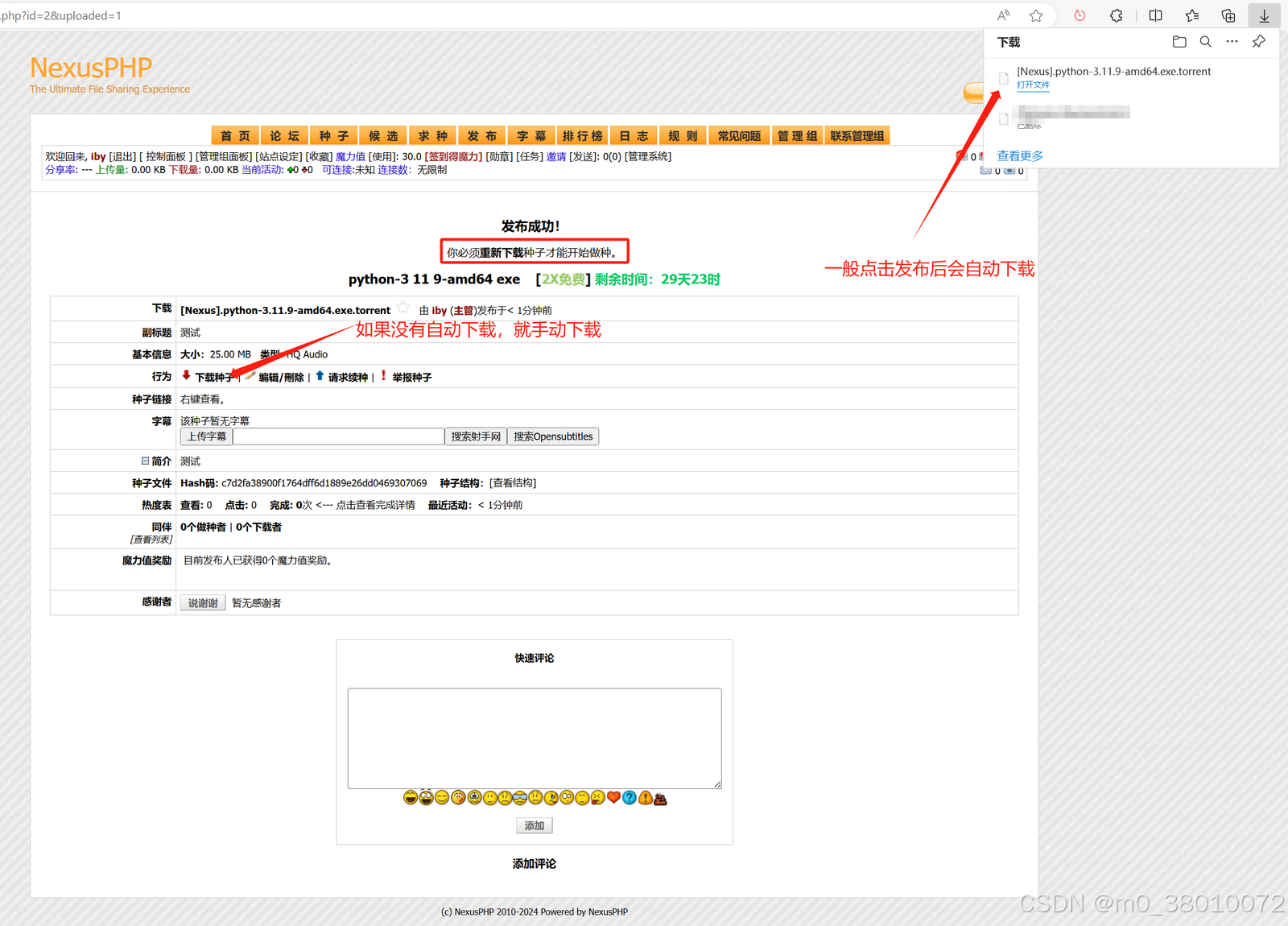This screenshot has height=926, width=1288.
Task: Insert the red heart emoticon
Action: pyautogui.click(x=613, y=797)
